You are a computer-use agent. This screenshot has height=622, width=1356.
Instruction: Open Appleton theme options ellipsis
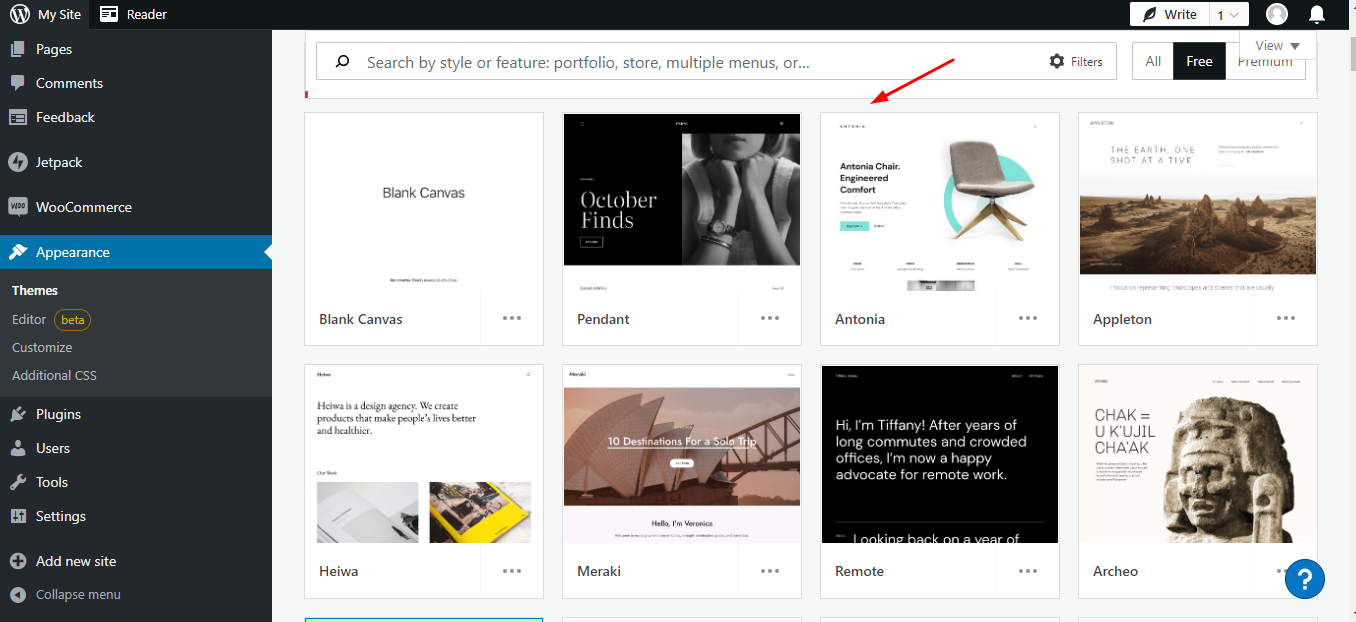point(1286,319)
